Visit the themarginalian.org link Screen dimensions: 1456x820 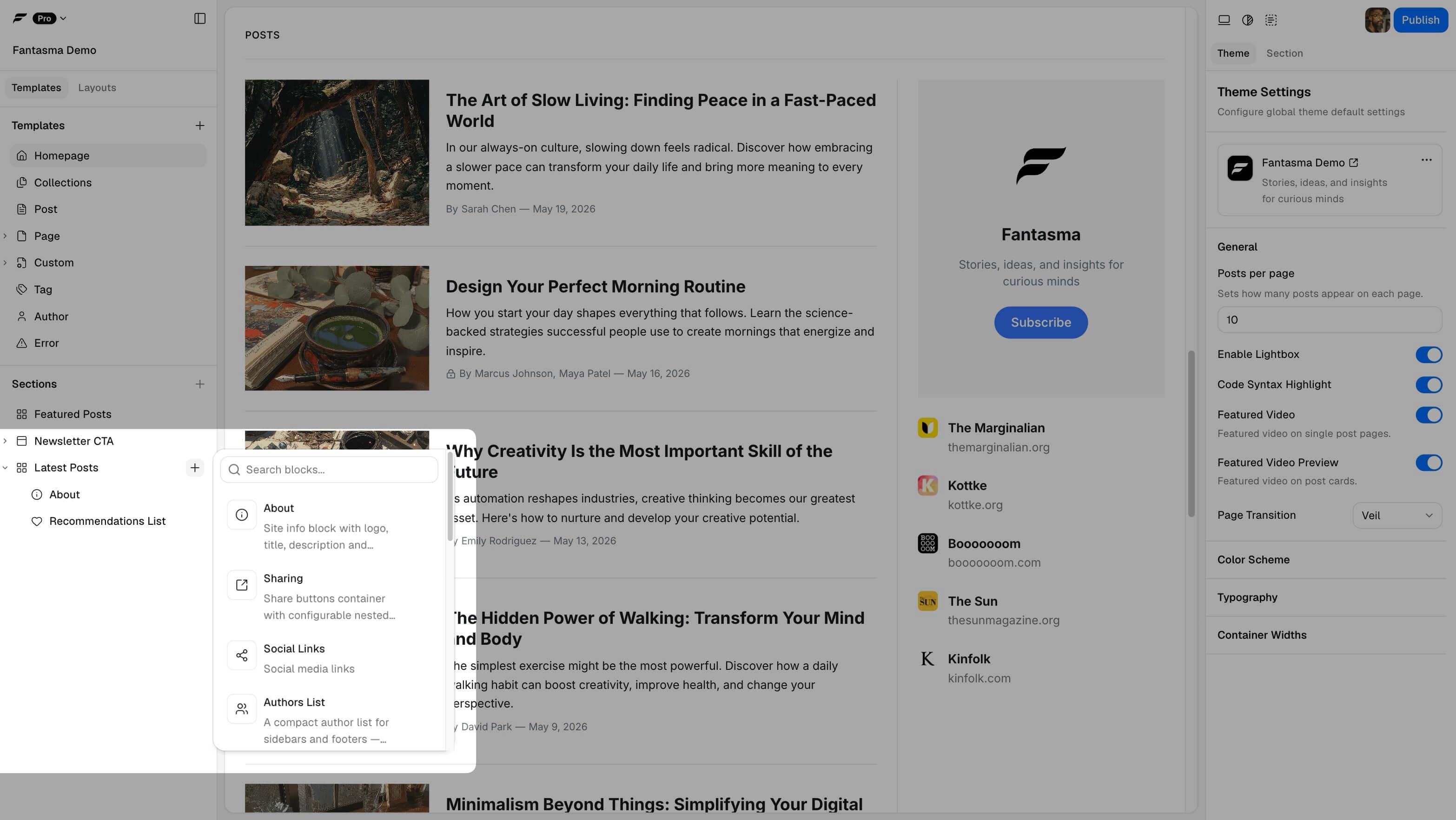point(998,448)
